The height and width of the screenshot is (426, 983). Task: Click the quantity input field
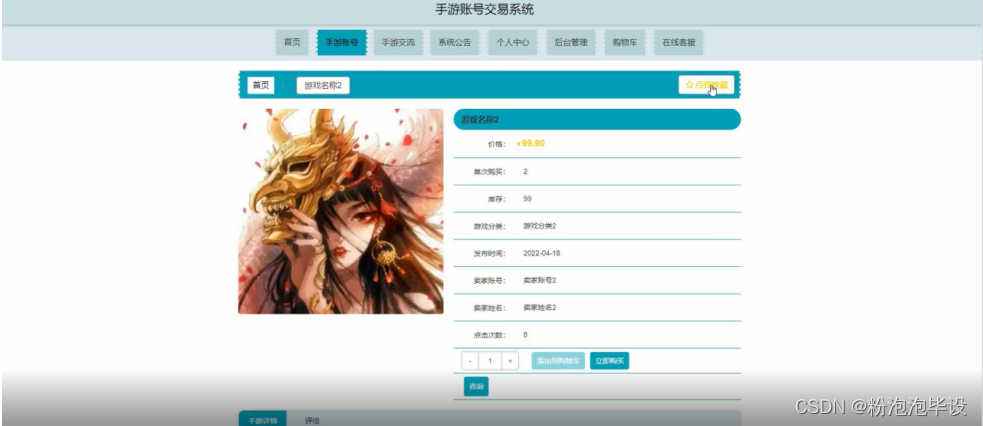coord(490,361)
